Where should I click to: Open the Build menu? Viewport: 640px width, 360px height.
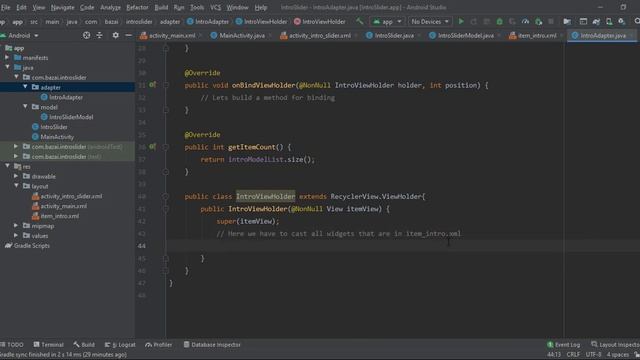point(161,7)
